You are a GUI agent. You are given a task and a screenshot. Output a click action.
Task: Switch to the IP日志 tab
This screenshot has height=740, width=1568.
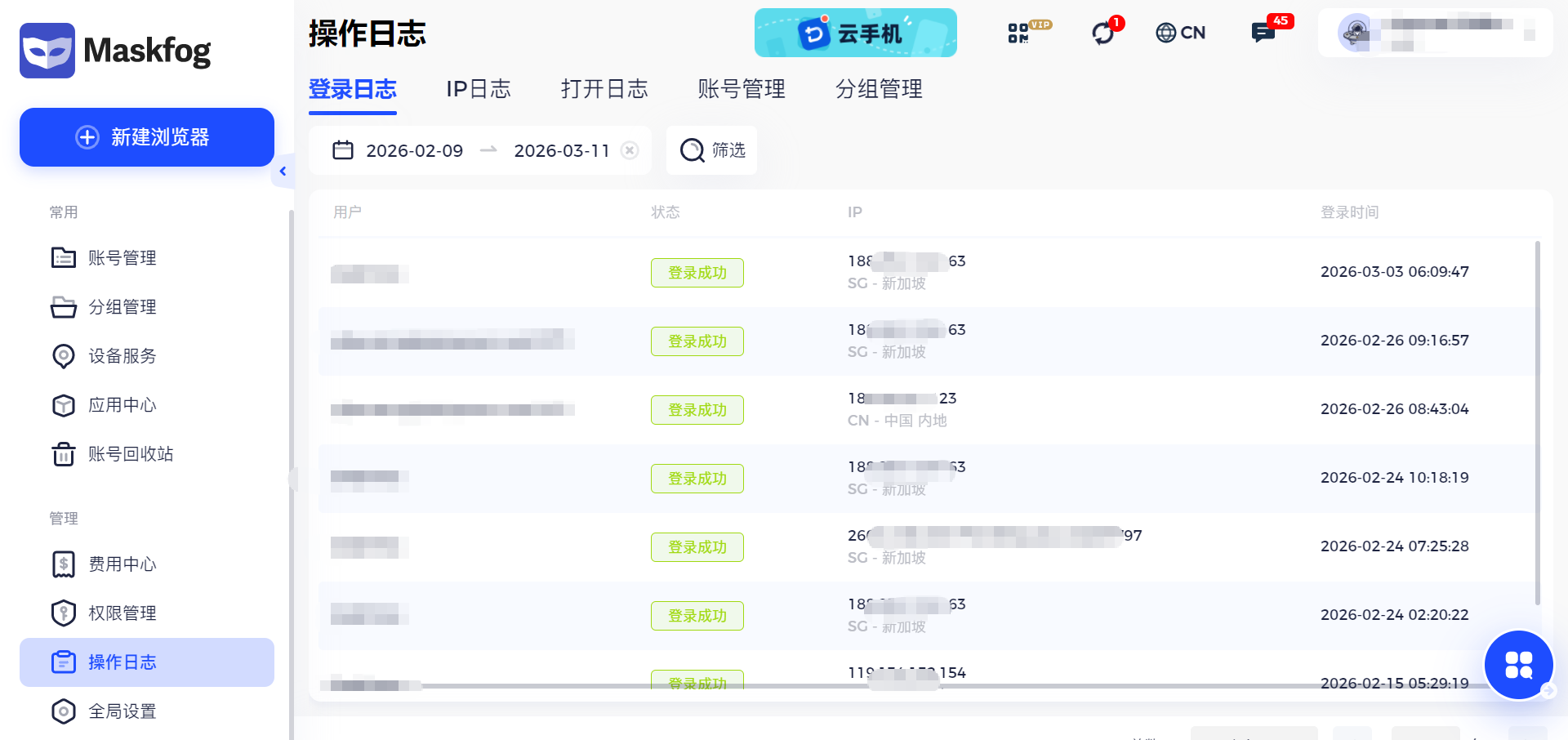(x=479, y=89)
